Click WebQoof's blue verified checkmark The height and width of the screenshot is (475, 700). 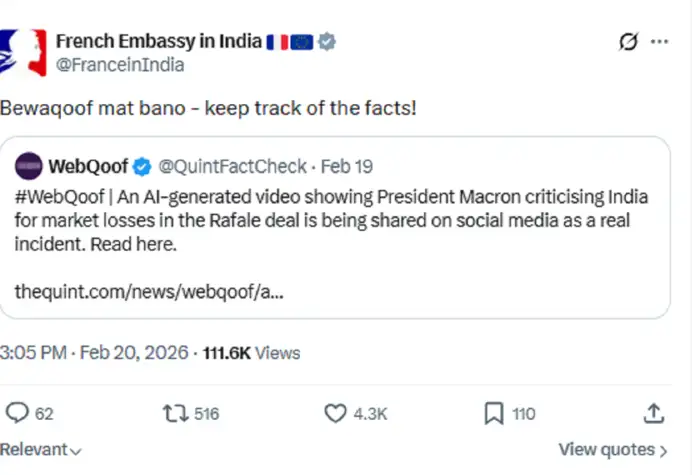pyautogui.click(x=142, y=165)
